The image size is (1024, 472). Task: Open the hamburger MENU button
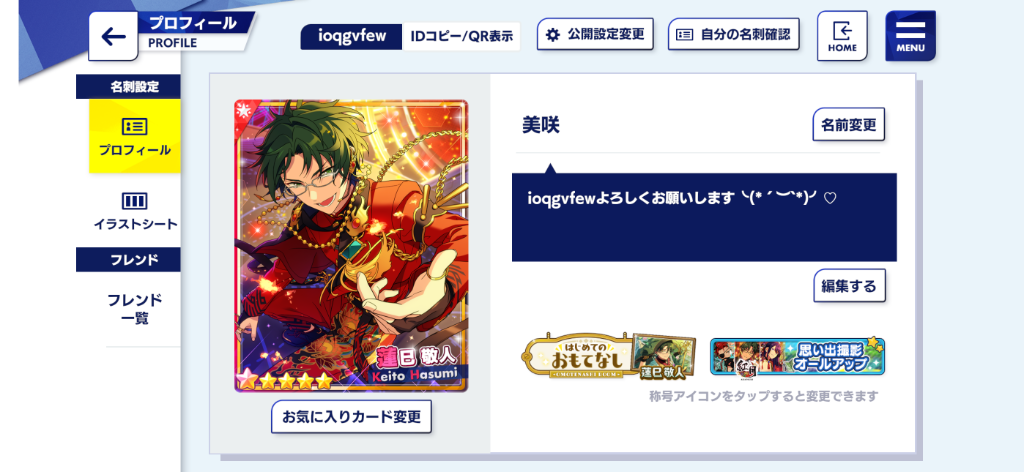pyautogui.click(x=910, y=36)
